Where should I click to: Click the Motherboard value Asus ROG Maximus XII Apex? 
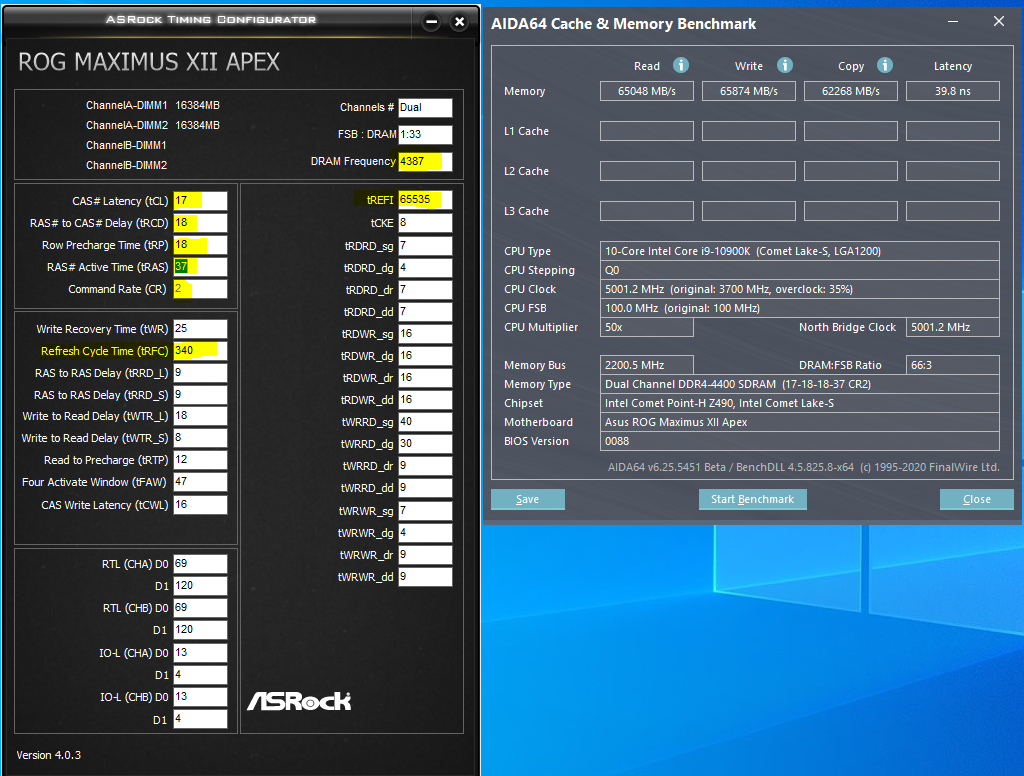click(x=799, y=422)
